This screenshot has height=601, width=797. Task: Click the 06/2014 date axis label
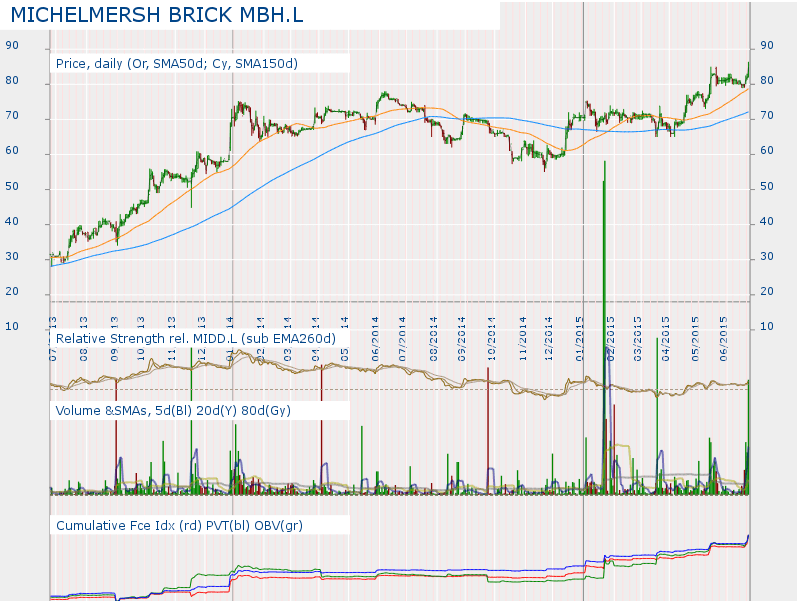click(x=376, y=339)
